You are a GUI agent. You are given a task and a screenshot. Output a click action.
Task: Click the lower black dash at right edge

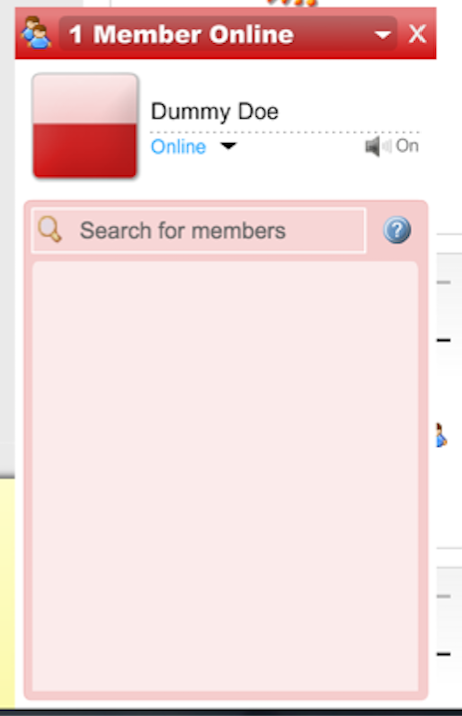pos(444,654)
